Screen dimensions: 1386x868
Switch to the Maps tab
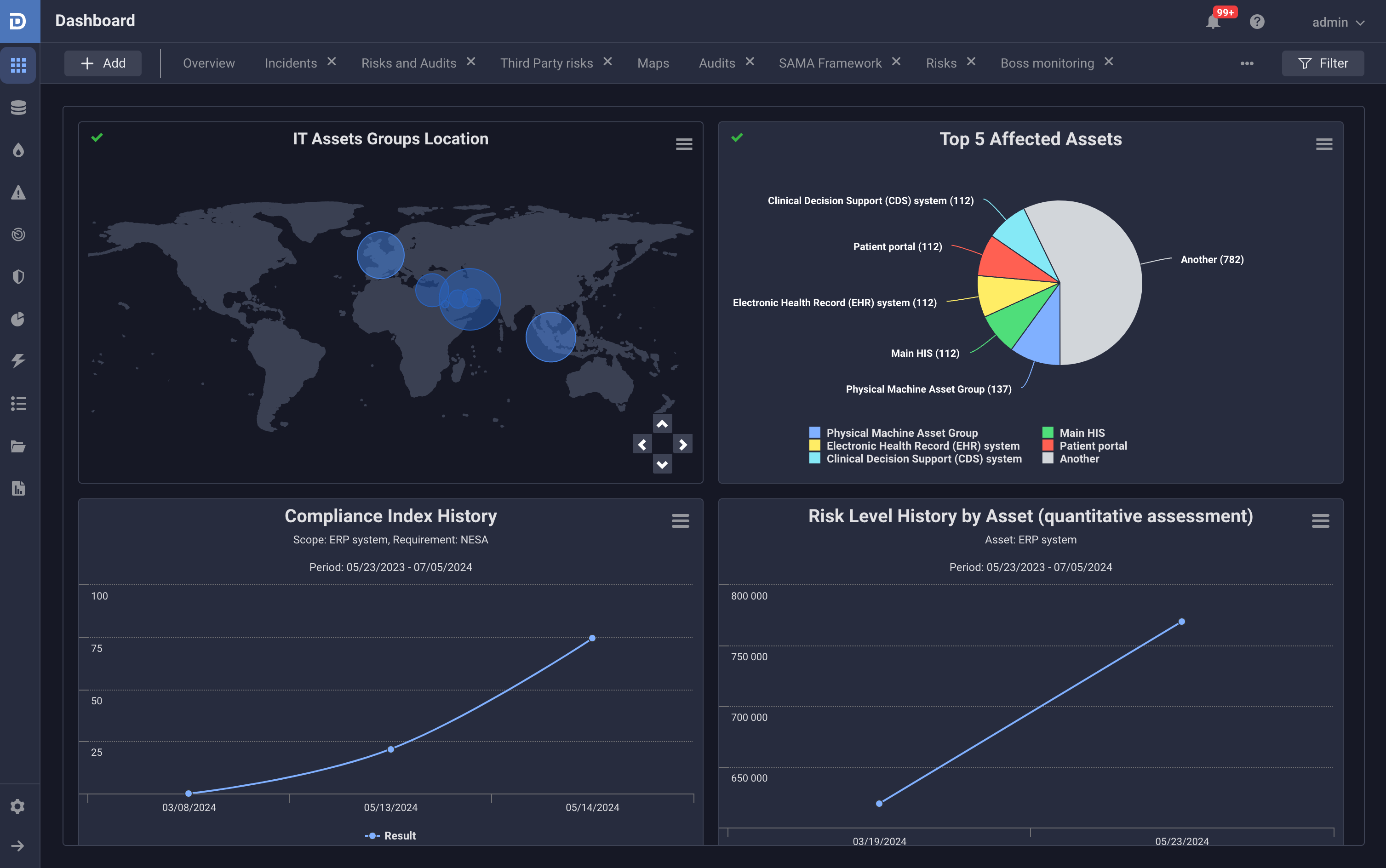coord(653,63)
